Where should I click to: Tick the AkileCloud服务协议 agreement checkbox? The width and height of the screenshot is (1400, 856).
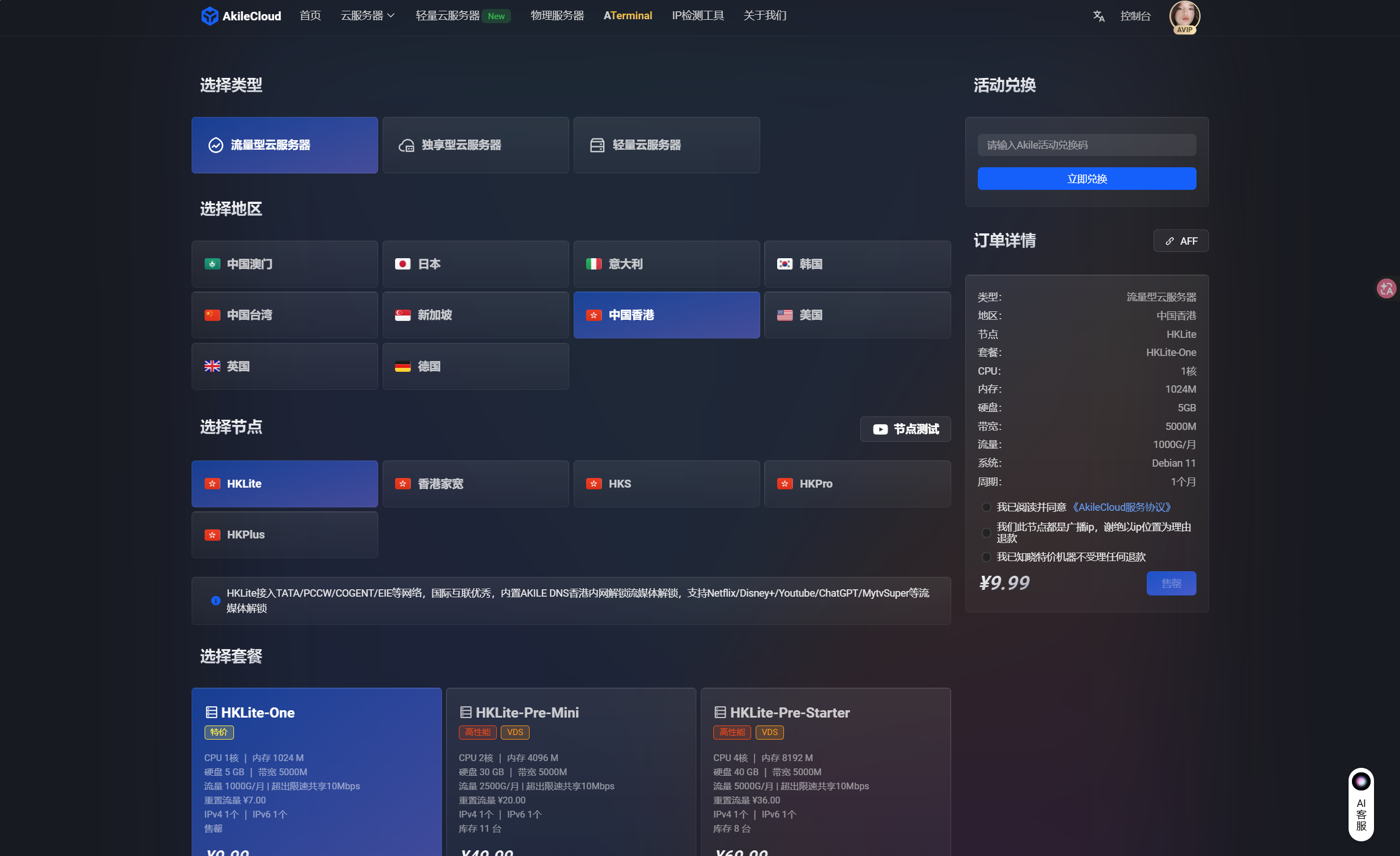[986, 507]
